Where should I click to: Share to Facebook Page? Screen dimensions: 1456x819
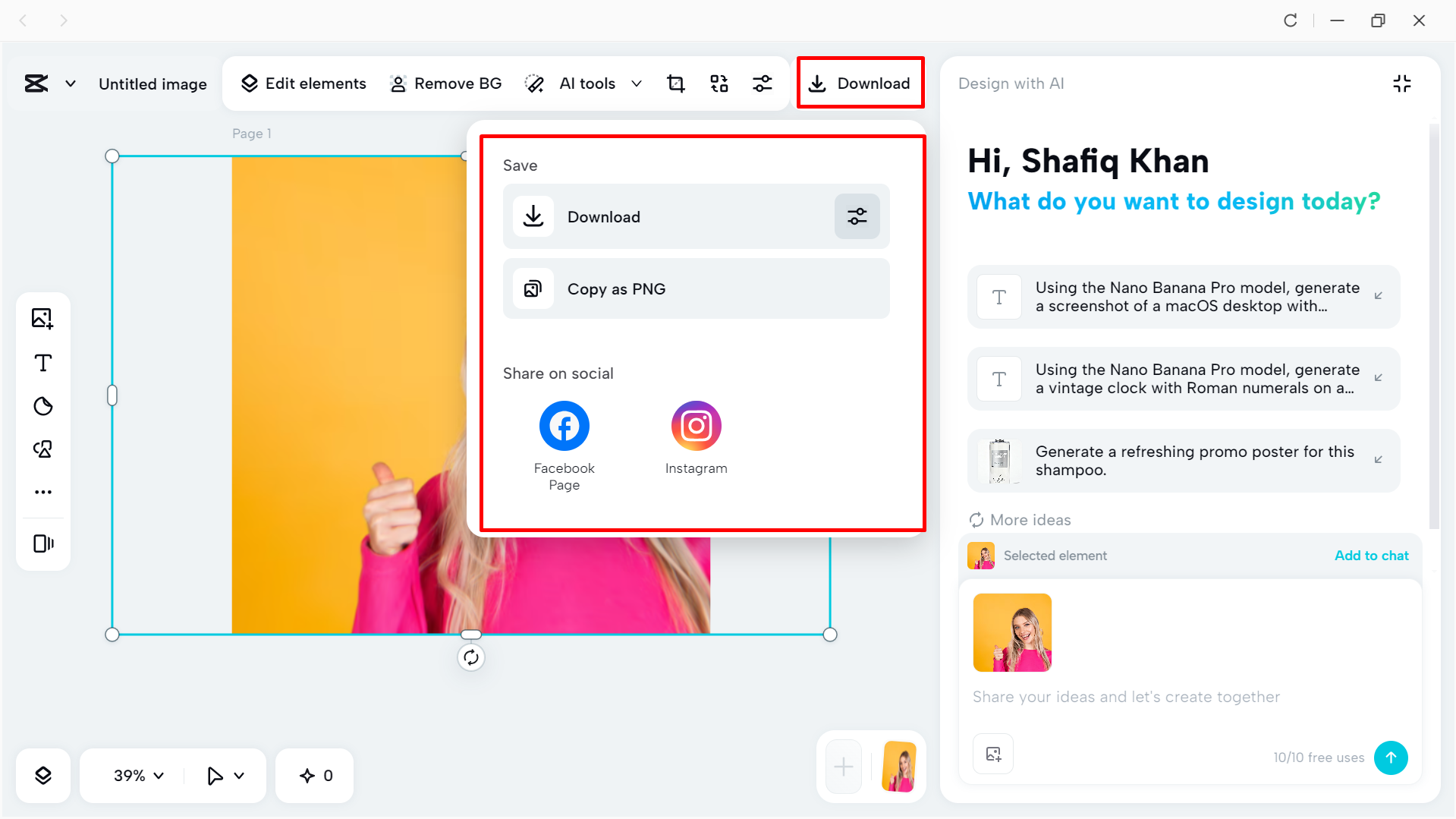564,446
